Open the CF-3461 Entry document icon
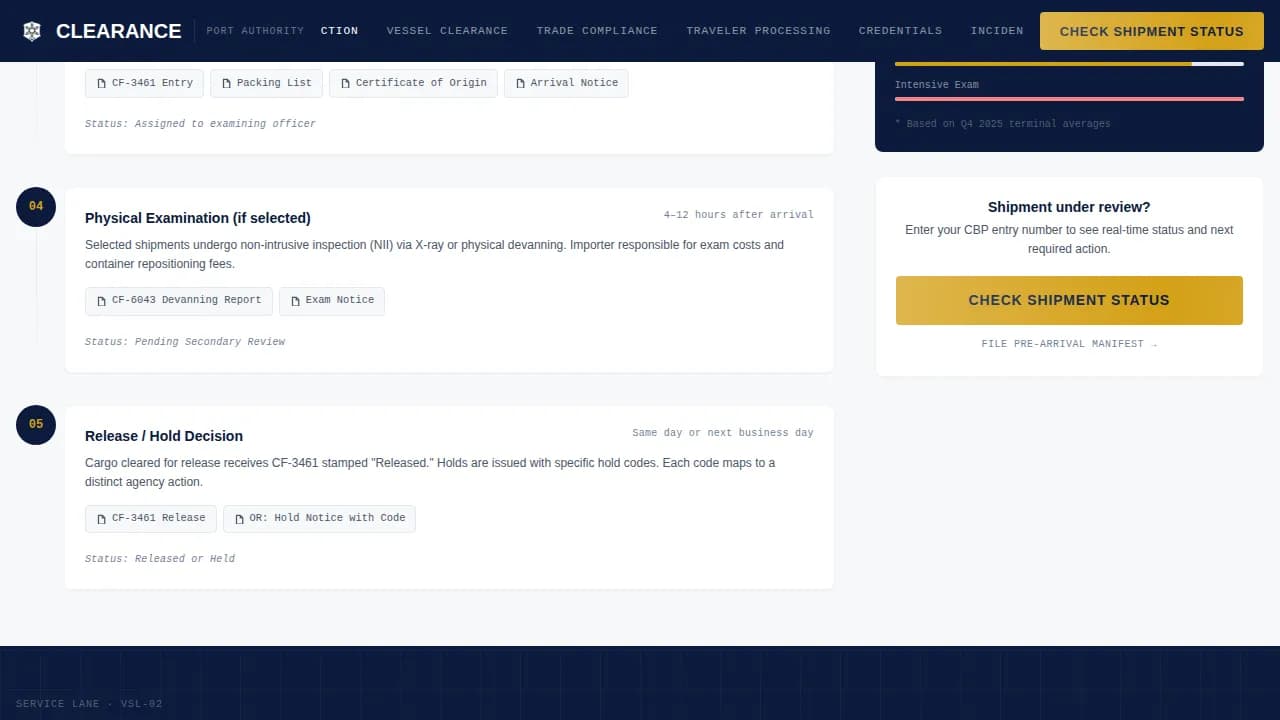The width and height of the screenshot is (1280, 720). coord(102,83)
